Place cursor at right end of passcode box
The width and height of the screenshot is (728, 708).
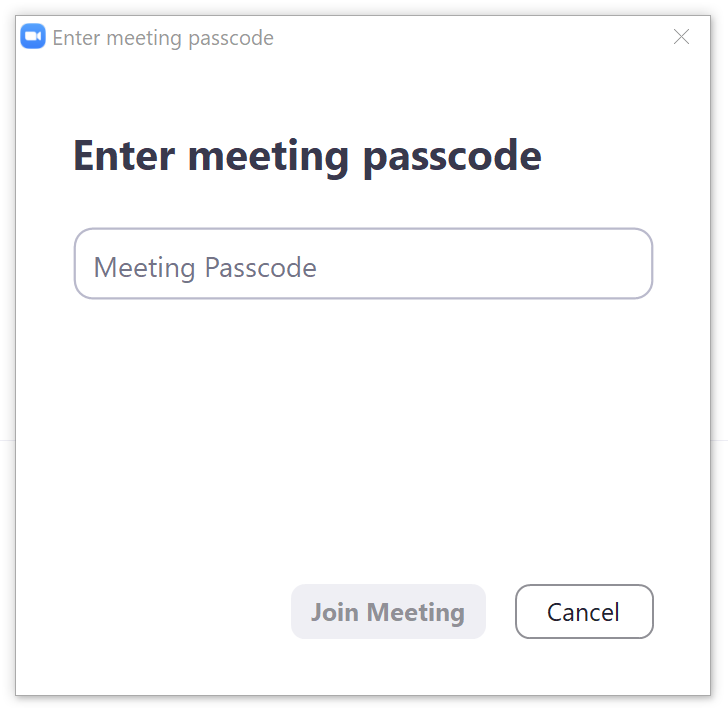pyautogui.click(x=636, y=264)
